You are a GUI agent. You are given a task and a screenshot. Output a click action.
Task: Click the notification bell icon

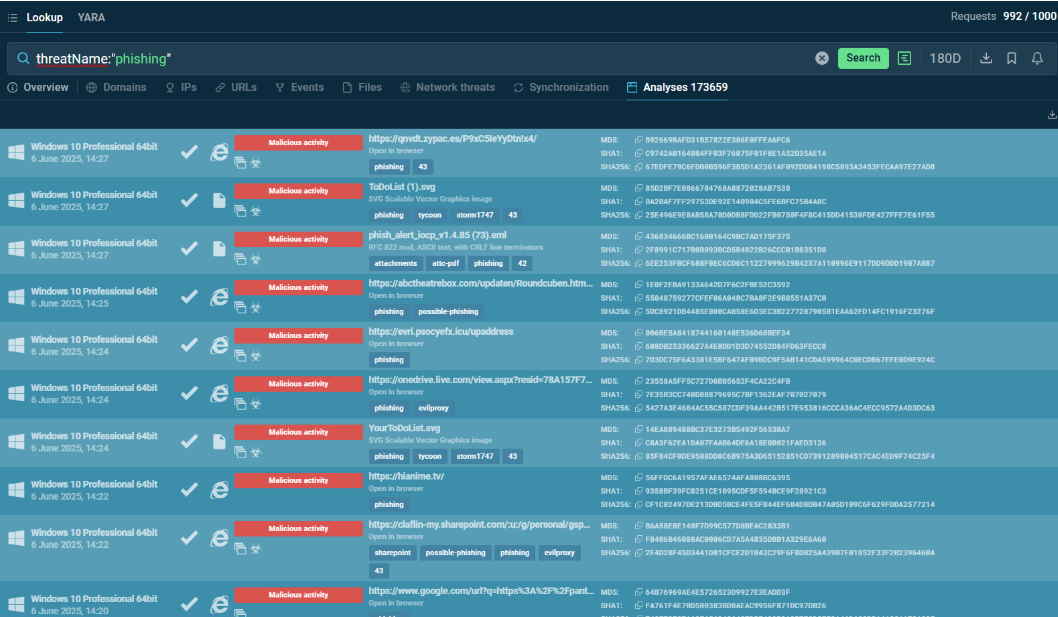(1037, 59)
